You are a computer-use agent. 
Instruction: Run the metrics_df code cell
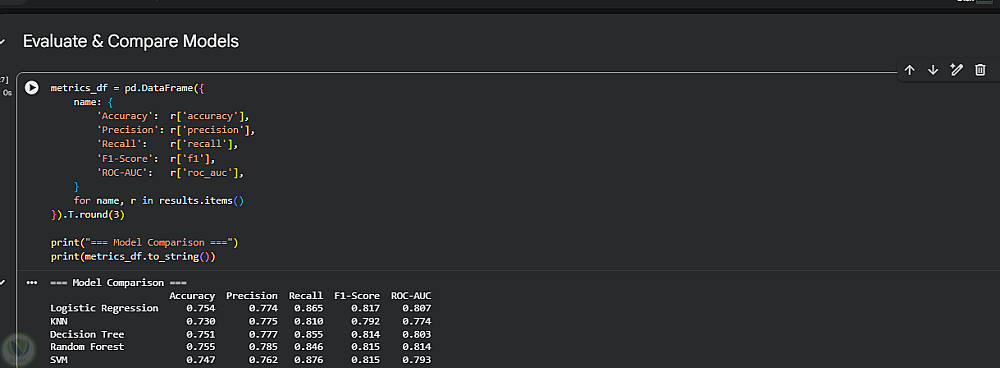(32, 88)
